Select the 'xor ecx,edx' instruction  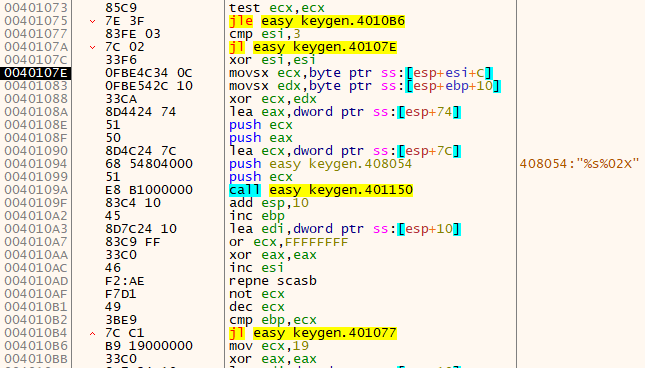pyautogui.click(x=273, y=99)
